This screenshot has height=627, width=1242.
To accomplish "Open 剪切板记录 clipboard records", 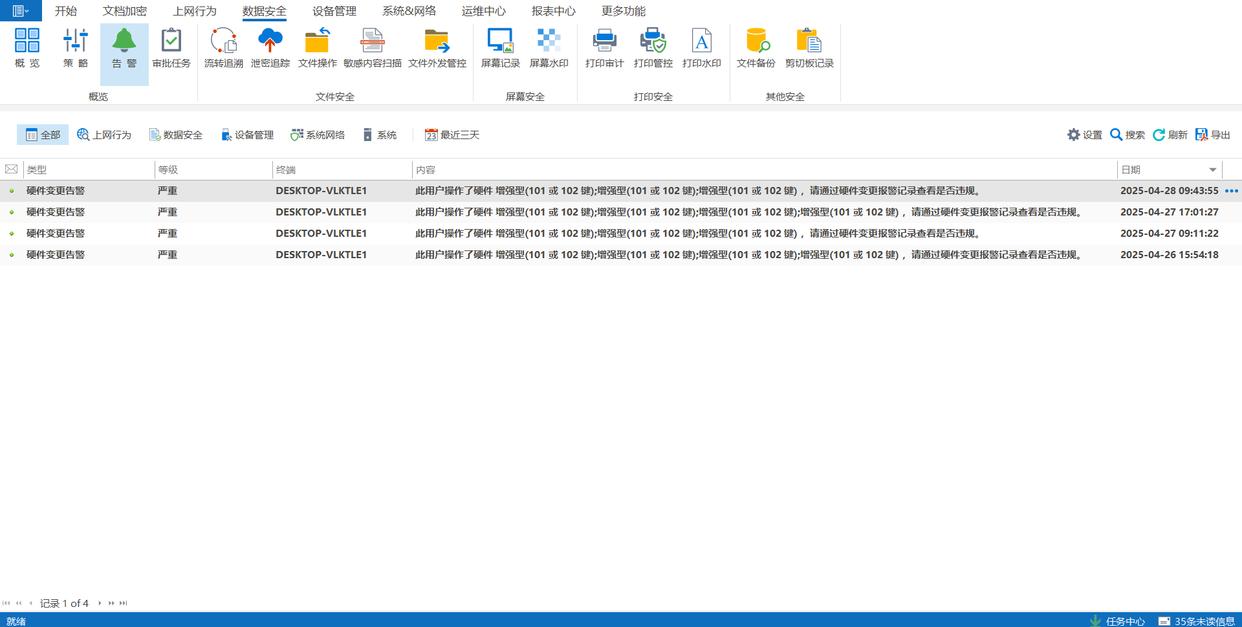I will tap(809, 49).
